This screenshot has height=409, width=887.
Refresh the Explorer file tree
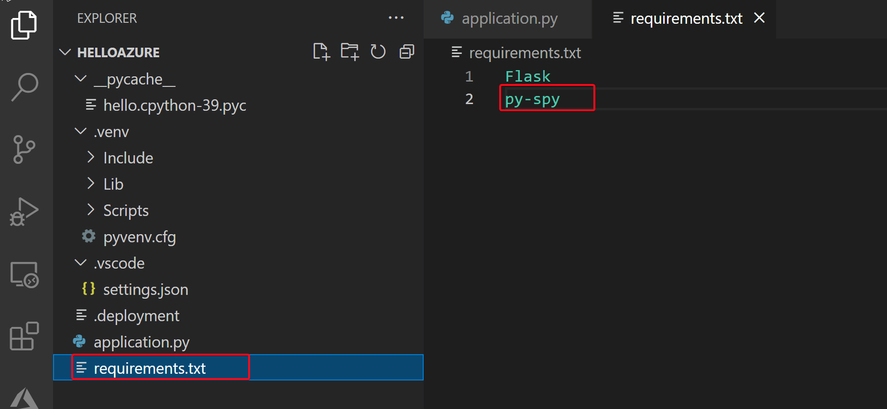coord(378,52)
